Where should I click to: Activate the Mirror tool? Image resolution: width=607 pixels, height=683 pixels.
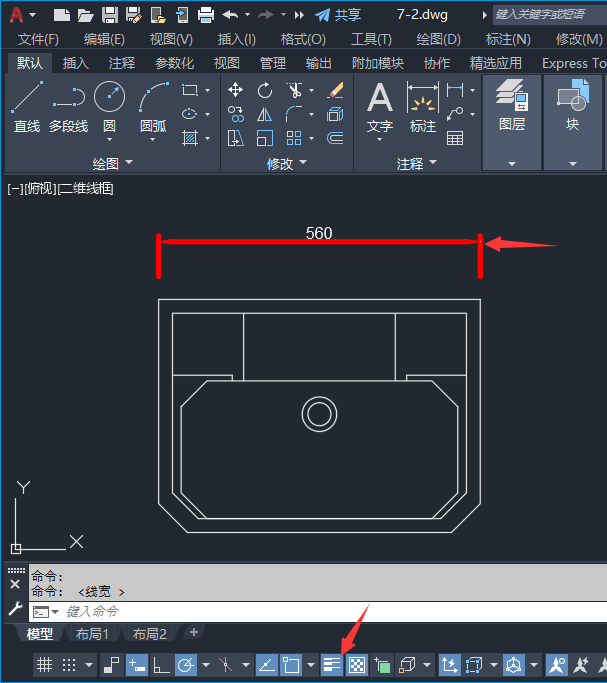click(264, 114)
